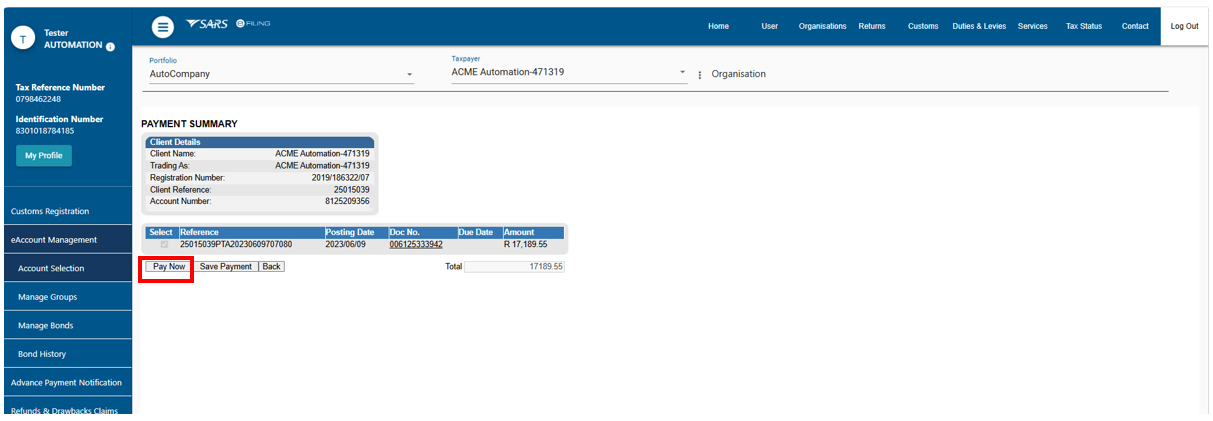This screenshot has width=1213, height=421.
Task: Go to Tax Status menu
Action: 1083,26
